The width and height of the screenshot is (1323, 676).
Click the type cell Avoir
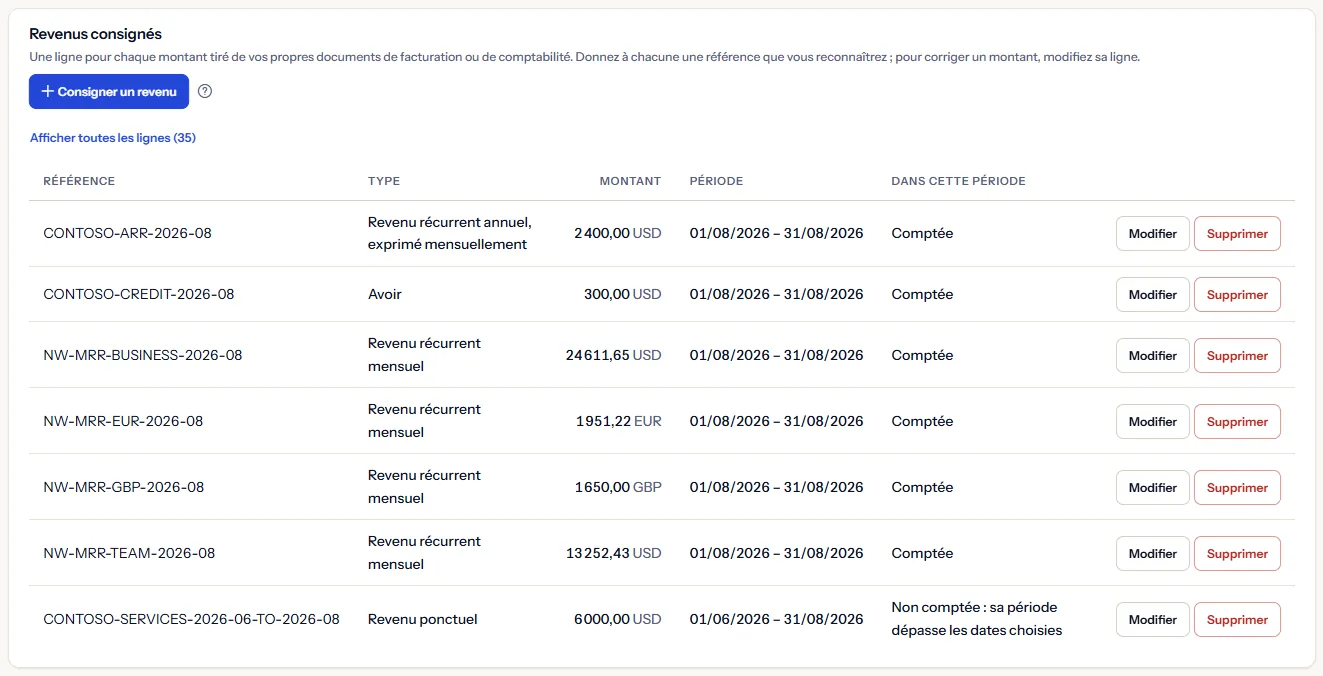(385, 294)
